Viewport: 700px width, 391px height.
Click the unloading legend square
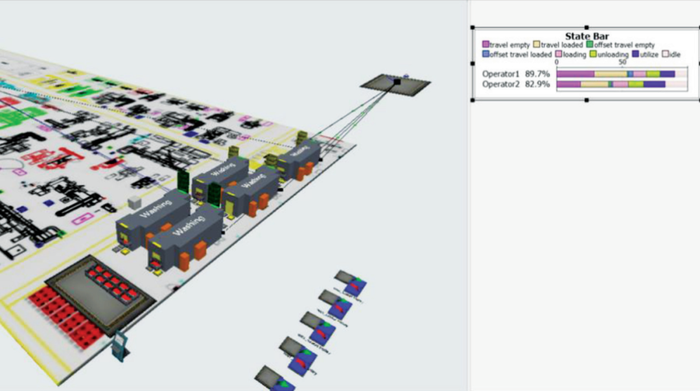(593, 54)
